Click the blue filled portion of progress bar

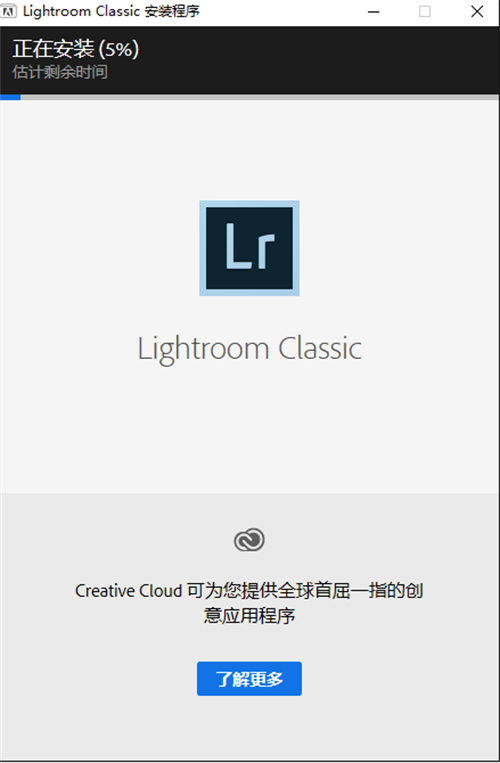(x=10, y=97)
